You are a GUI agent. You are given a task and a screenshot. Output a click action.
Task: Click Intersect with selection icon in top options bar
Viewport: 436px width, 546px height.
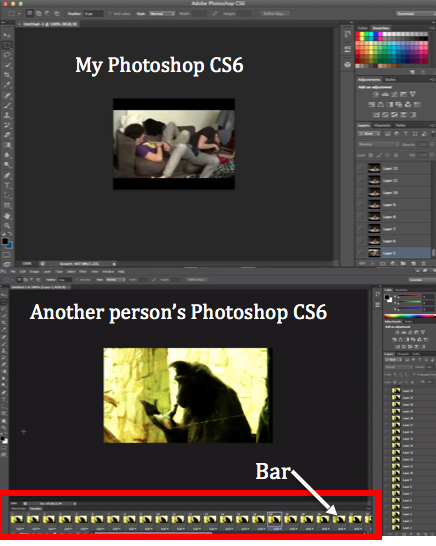57,14
